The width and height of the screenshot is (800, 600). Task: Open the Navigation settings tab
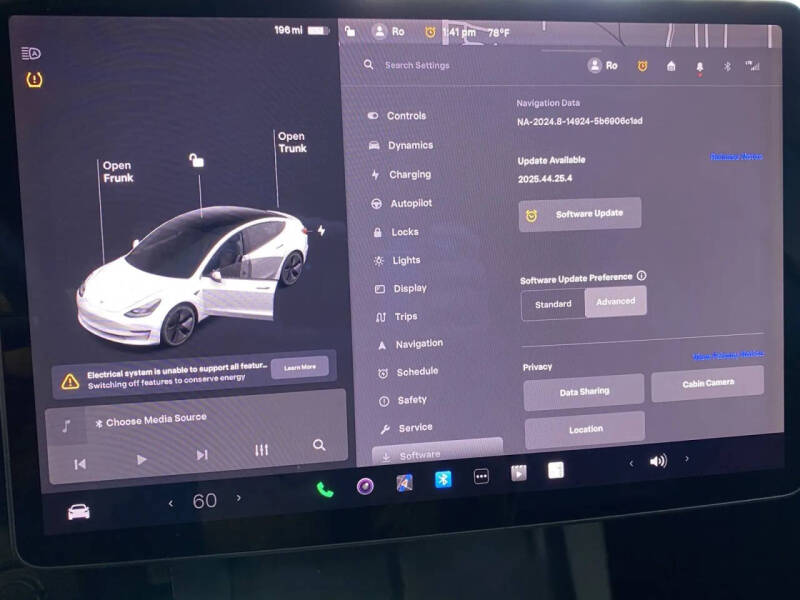click(x=418, y=343)
